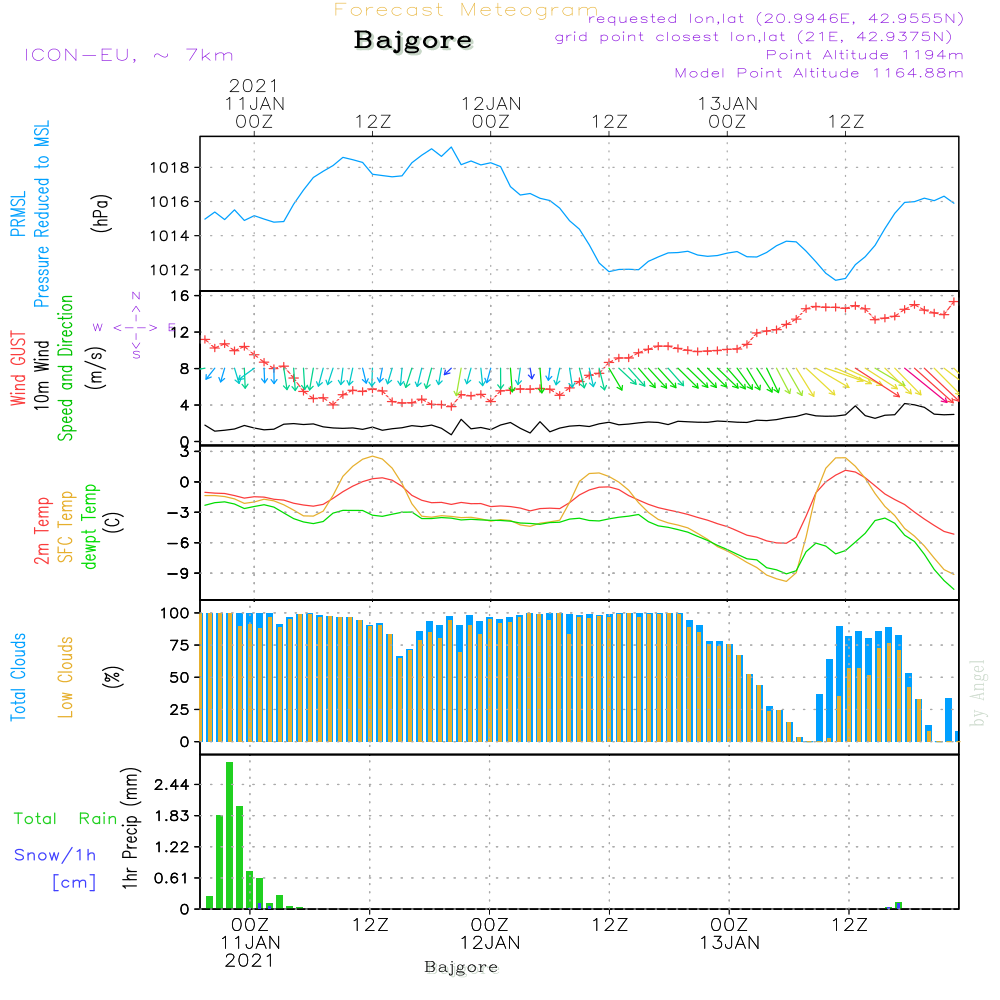Click the Snow/1h blue legend label
The width and height of the screenshot is (1000, 1000).
(x=55, y=855)
